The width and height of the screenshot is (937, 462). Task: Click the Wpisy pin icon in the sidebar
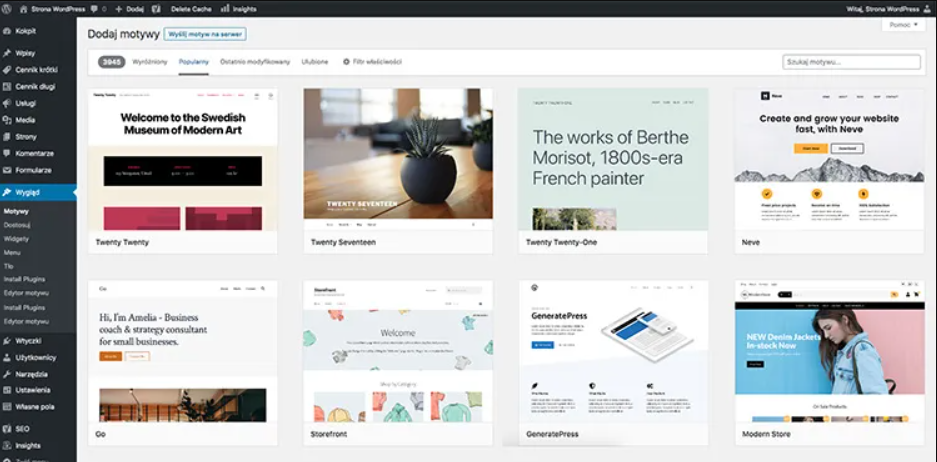pyautogui.click(x=7, y=53)
